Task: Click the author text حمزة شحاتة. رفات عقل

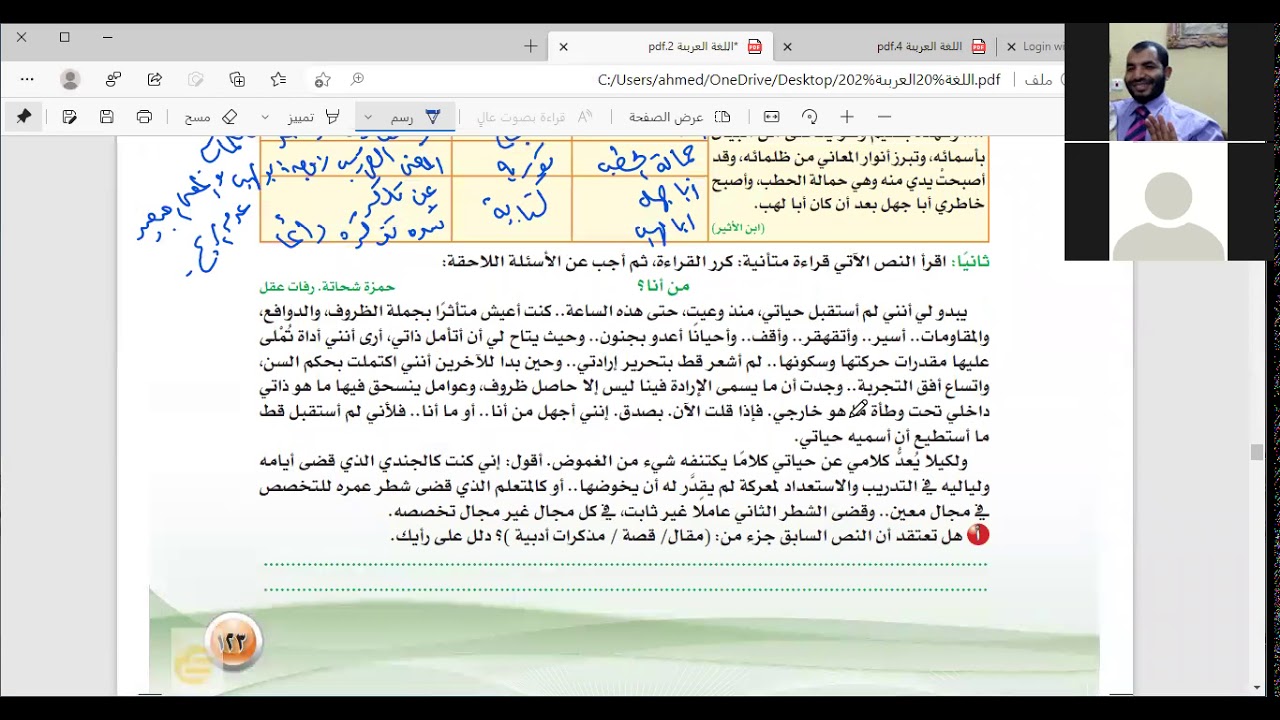Action: [x=327, y=287]
